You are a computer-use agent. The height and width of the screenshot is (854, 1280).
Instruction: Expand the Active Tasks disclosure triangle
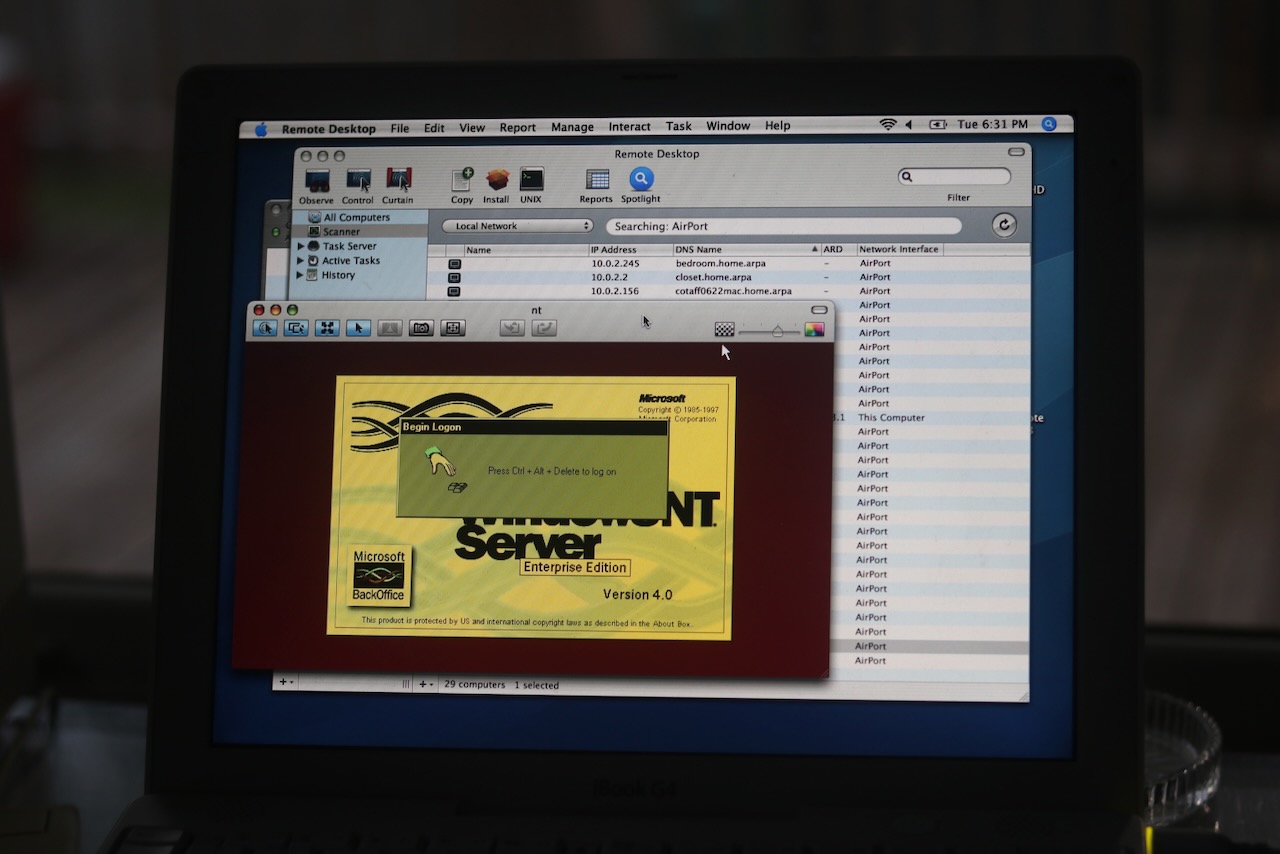click(301, 260)
